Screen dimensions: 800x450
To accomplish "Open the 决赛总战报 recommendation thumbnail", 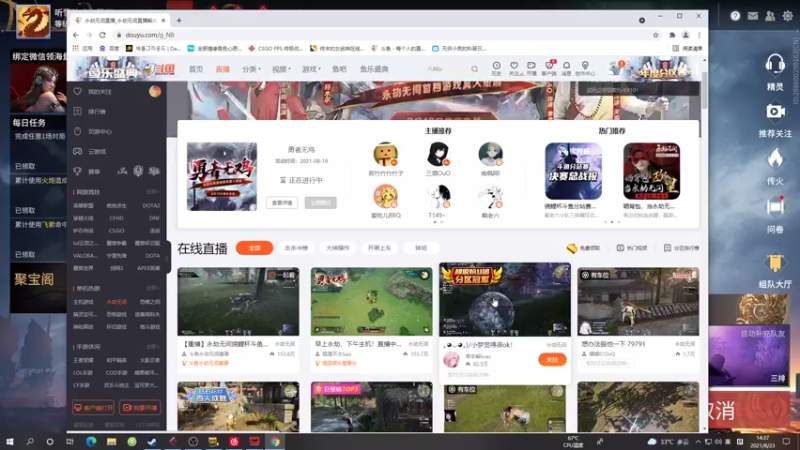I will coord(573,171).
